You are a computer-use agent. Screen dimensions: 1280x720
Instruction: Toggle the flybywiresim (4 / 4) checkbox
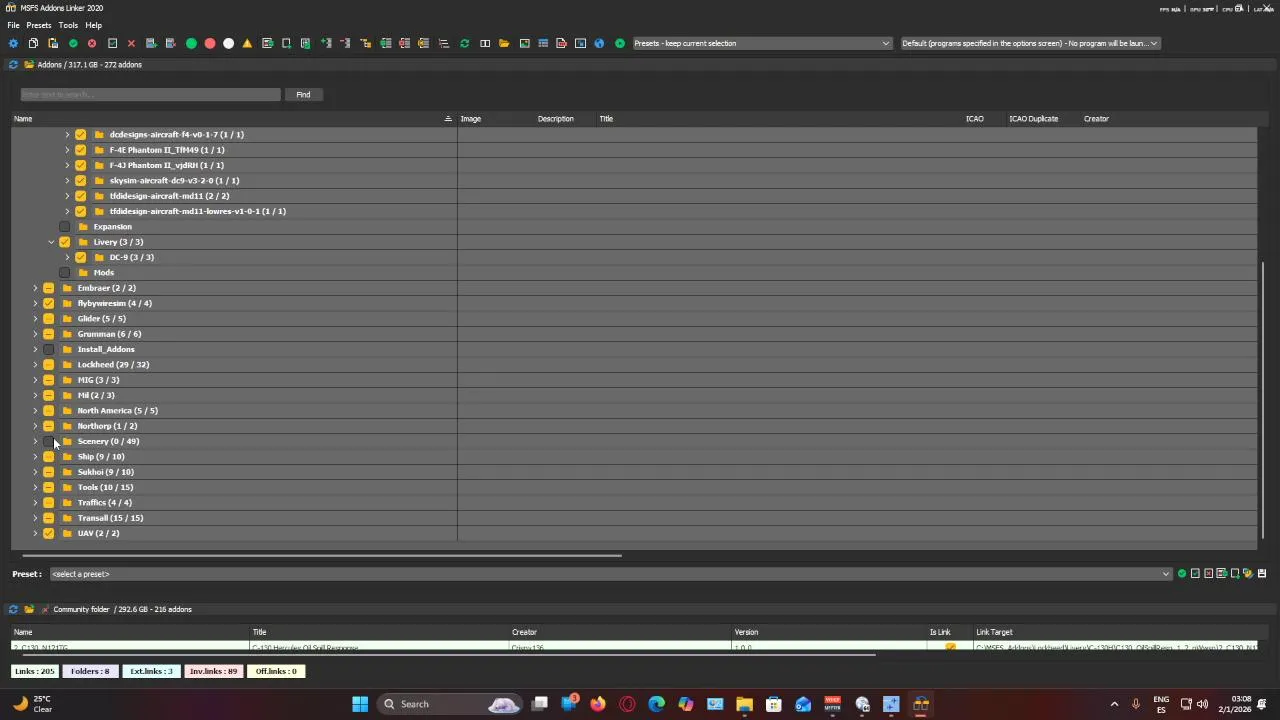click(x=49, y=303)
